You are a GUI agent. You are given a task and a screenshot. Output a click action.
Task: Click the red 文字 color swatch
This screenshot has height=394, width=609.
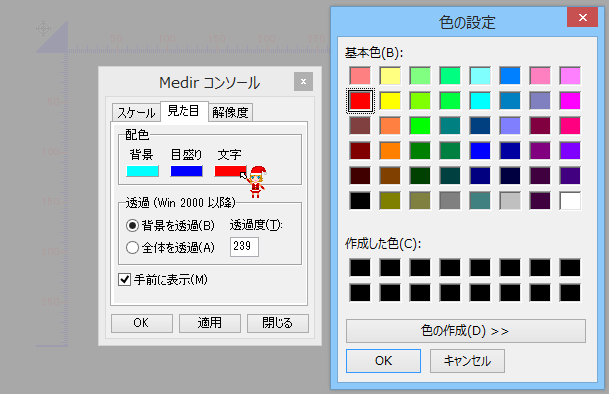(230, 171)
